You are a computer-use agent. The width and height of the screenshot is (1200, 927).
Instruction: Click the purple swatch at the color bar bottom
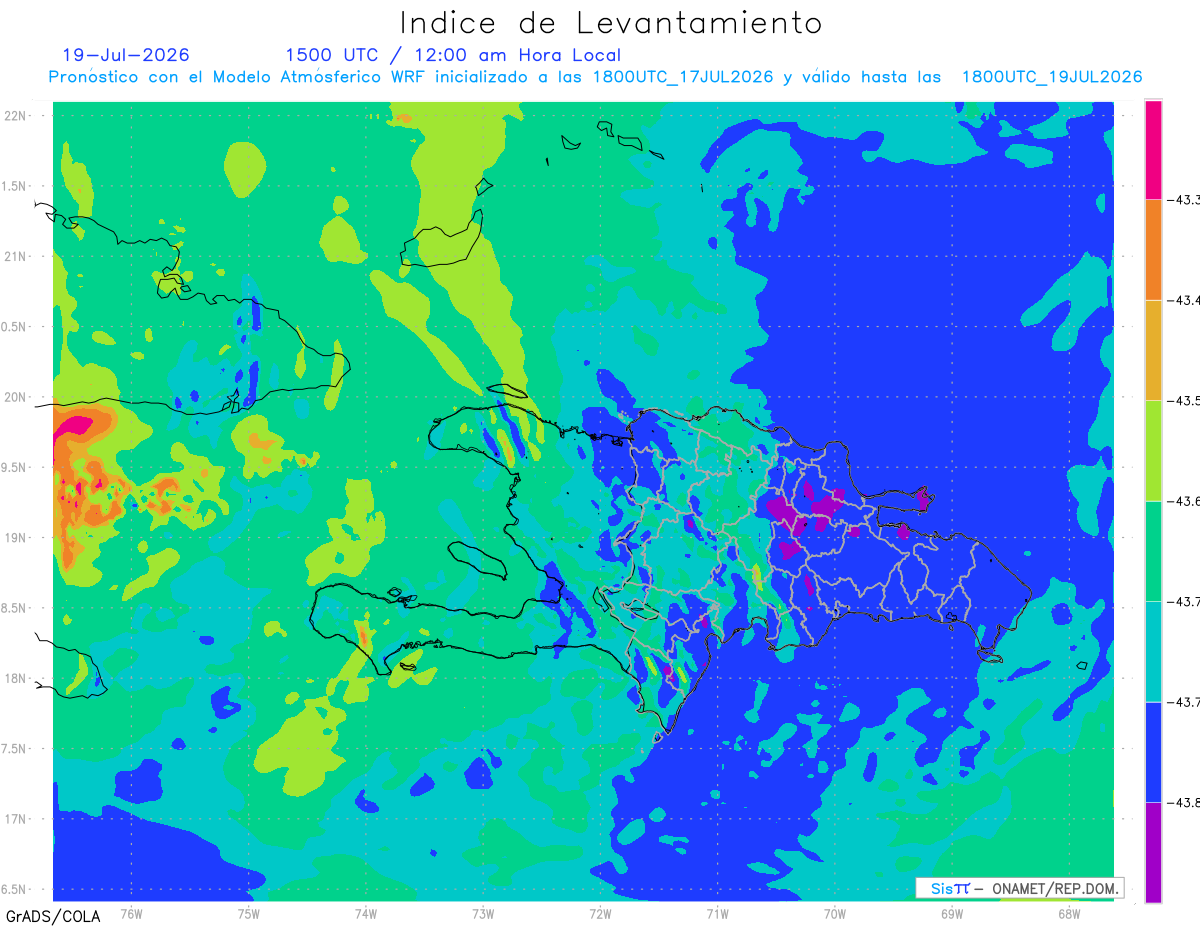pyautogui.click(x=1153, y=852)
